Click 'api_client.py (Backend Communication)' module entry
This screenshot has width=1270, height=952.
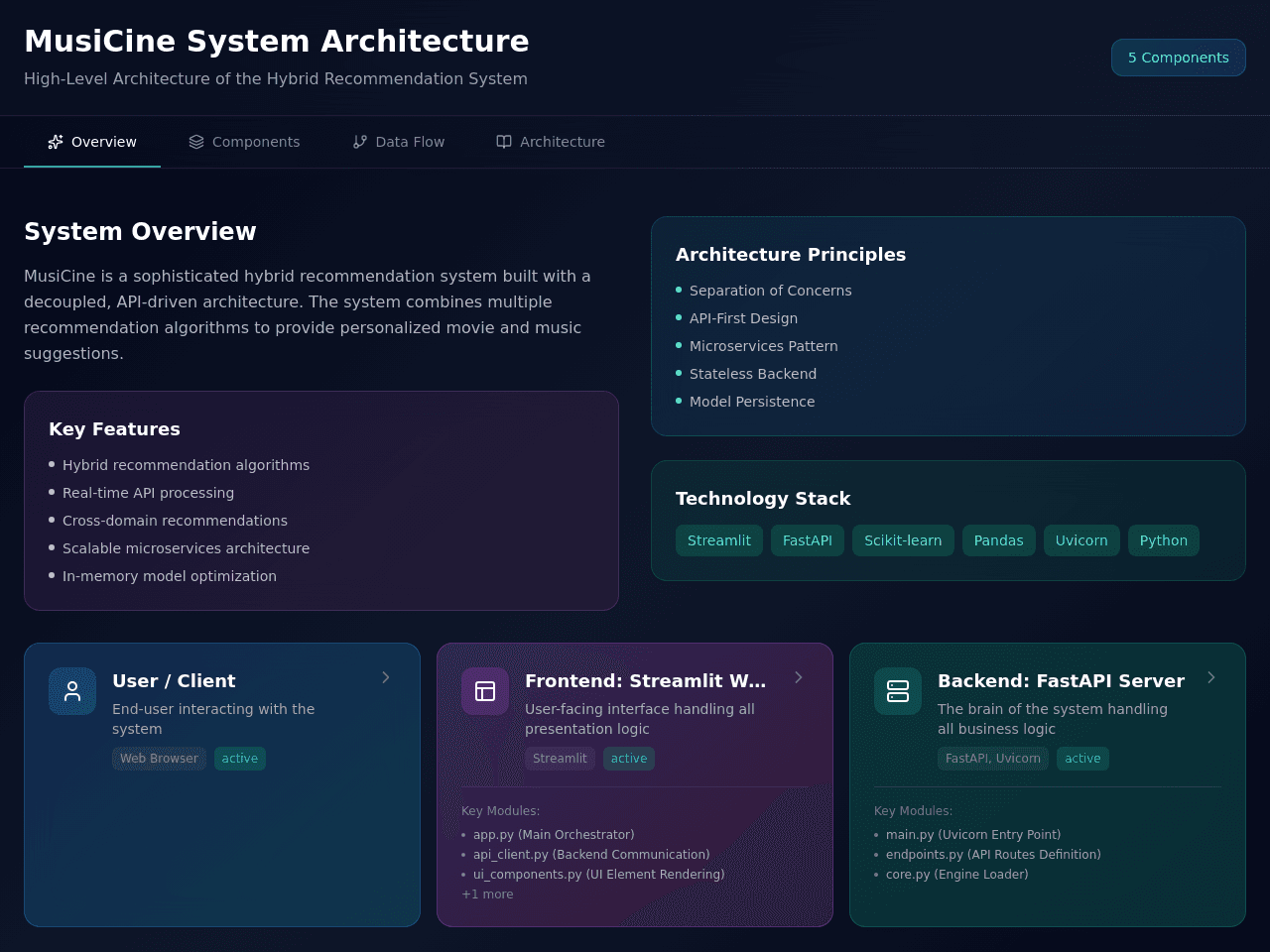click(591, 855)
